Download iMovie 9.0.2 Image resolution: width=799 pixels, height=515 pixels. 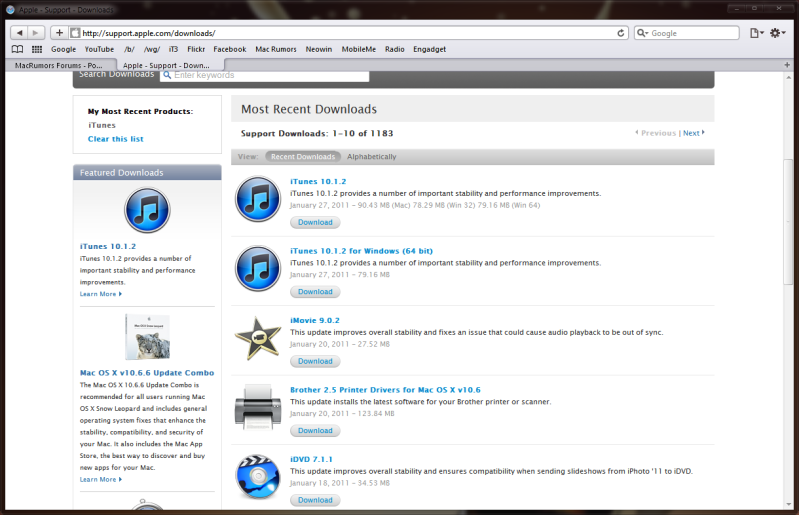315,361
